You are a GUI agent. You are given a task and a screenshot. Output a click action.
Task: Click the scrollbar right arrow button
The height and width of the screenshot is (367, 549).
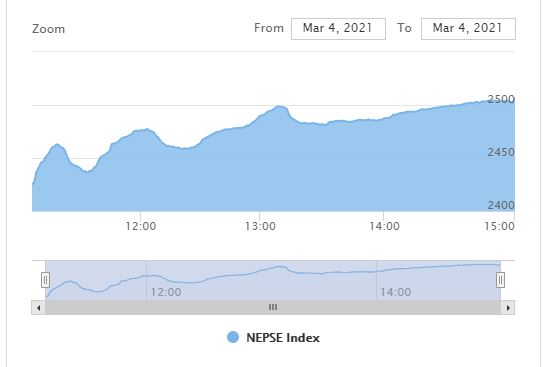(x=508, y=308)
